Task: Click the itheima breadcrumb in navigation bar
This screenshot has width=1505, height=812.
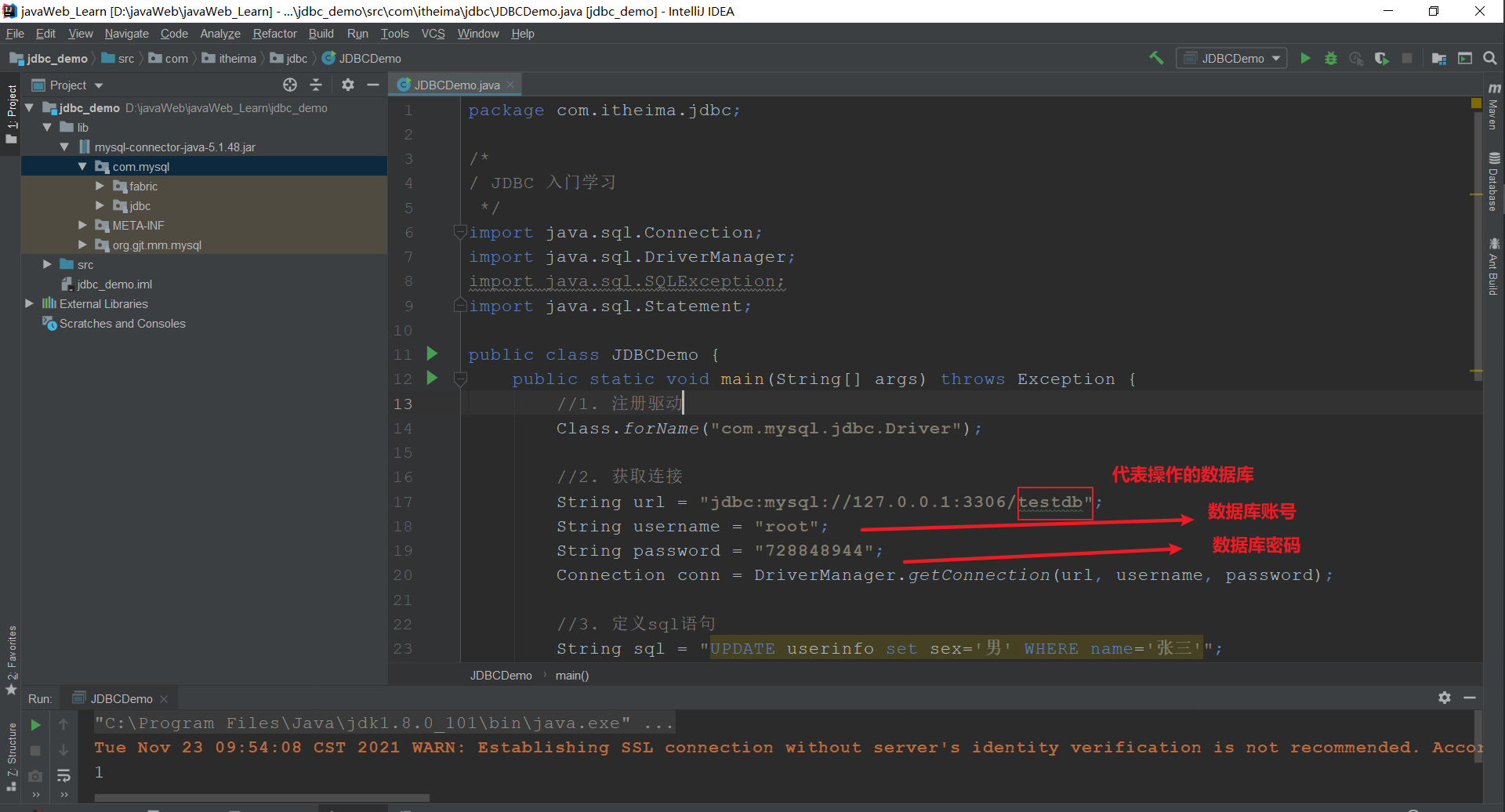Action: (x=229, y=59)
